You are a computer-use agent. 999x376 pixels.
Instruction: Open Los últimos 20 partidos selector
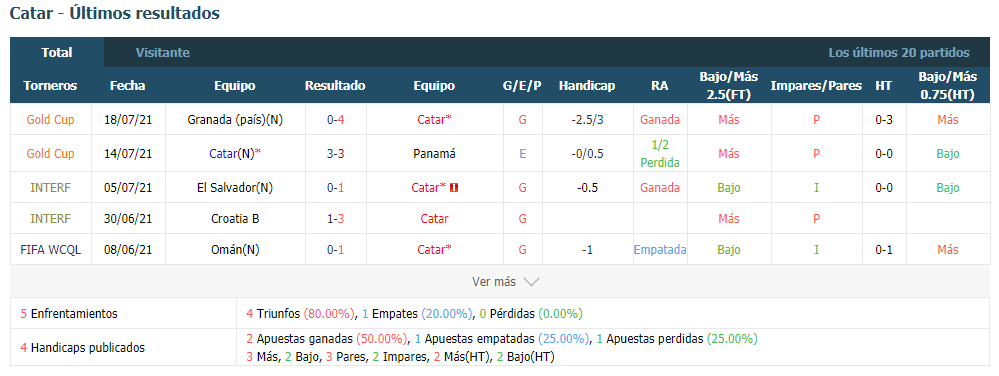(898, 53)
